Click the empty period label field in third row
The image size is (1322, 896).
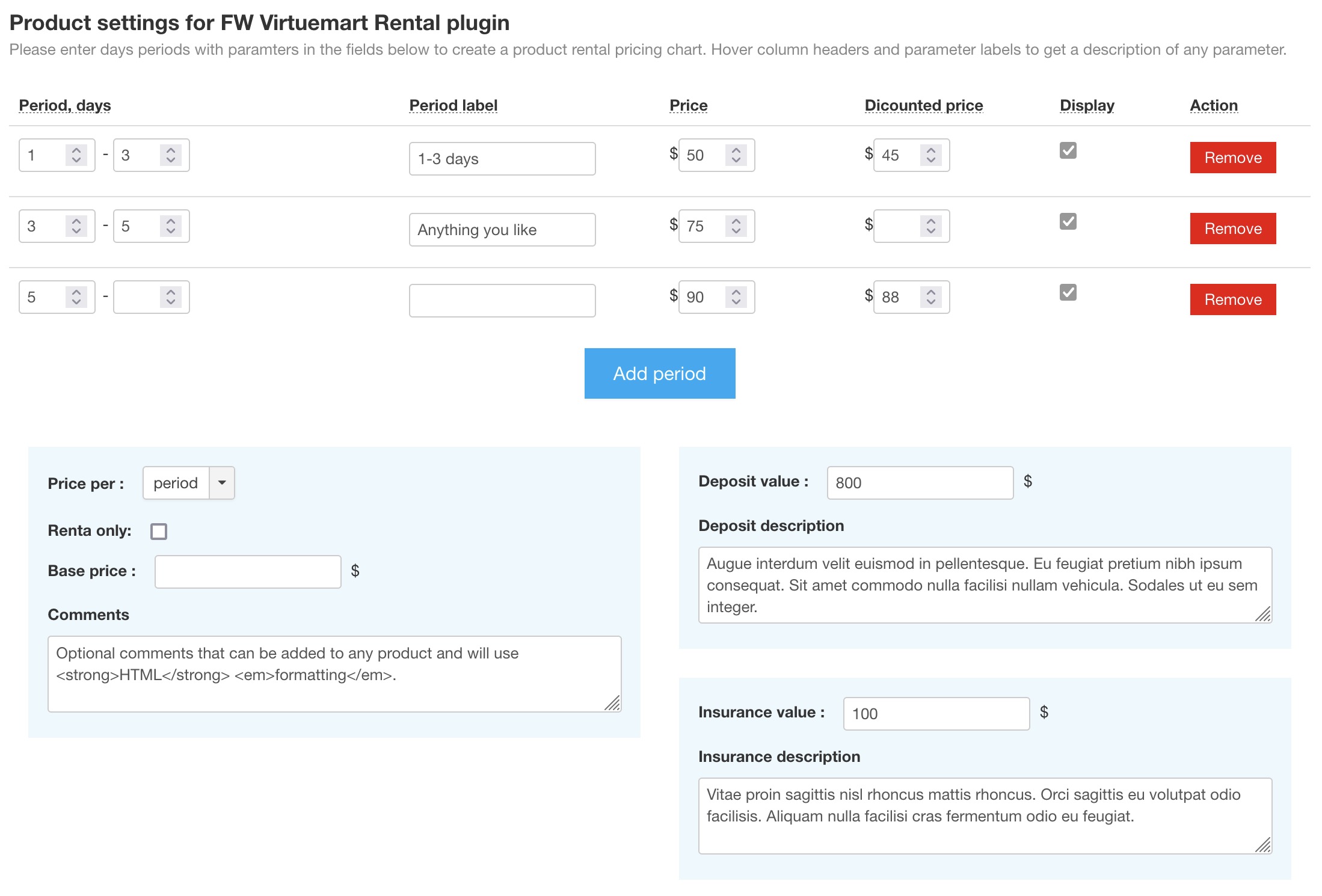pyautogui.click(x=502, y=301)
